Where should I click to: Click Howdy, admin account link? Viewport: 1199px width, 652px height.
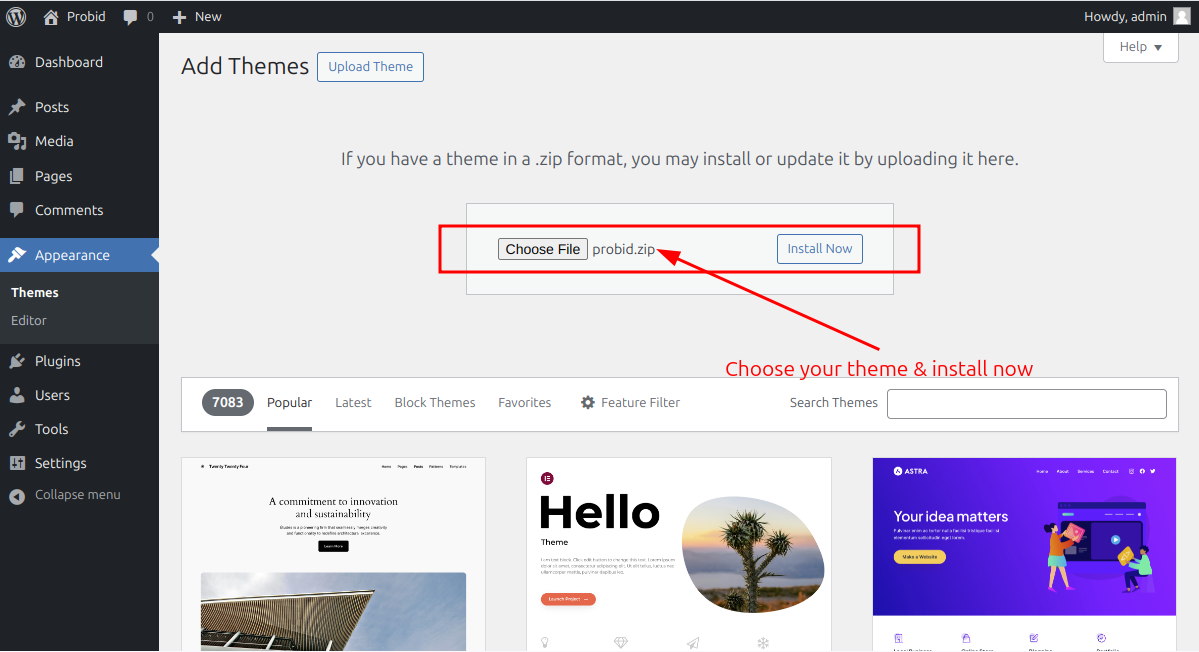click(x=1125, y=16)
